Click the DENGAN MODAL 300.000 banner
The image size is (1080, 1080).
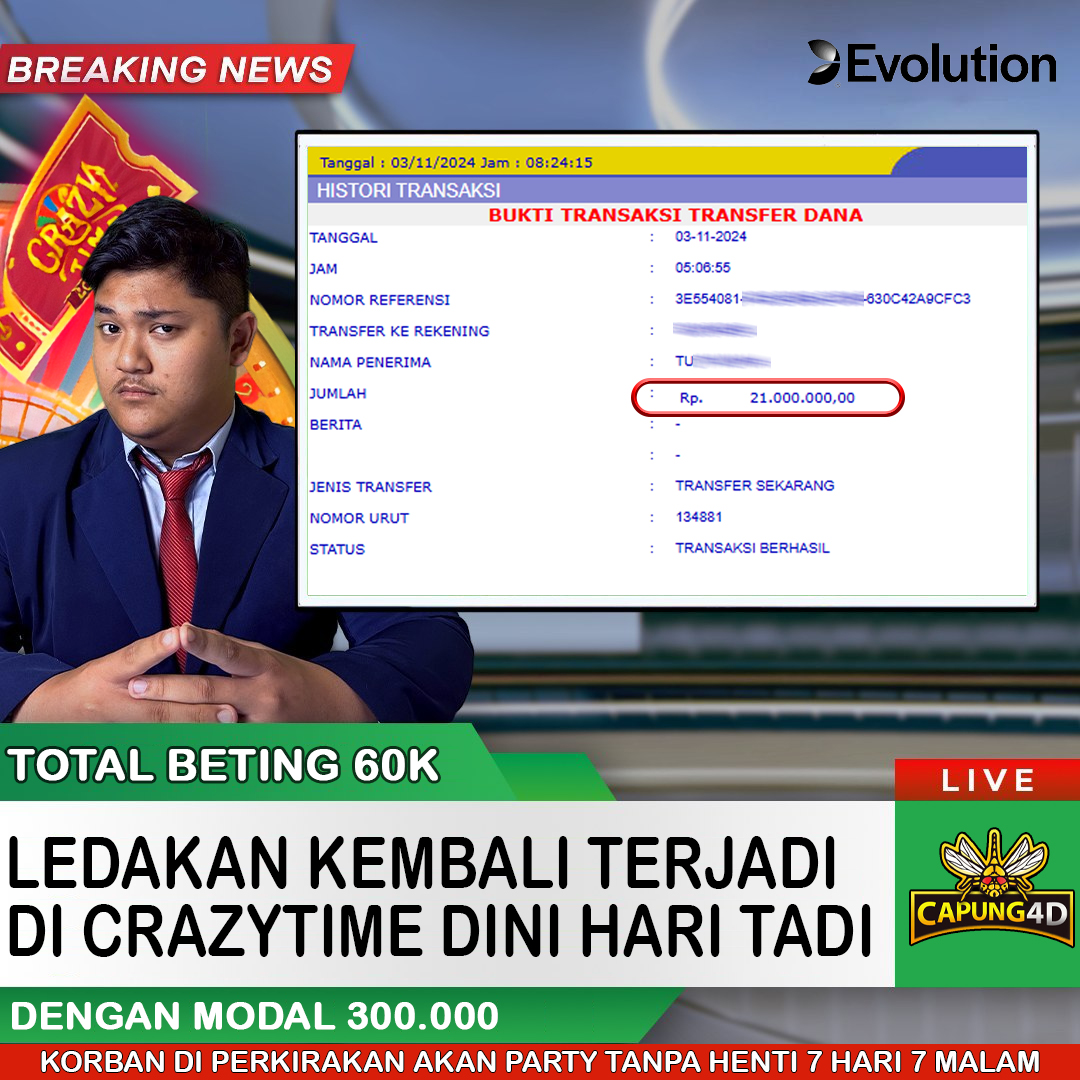tap(255, 1016)
